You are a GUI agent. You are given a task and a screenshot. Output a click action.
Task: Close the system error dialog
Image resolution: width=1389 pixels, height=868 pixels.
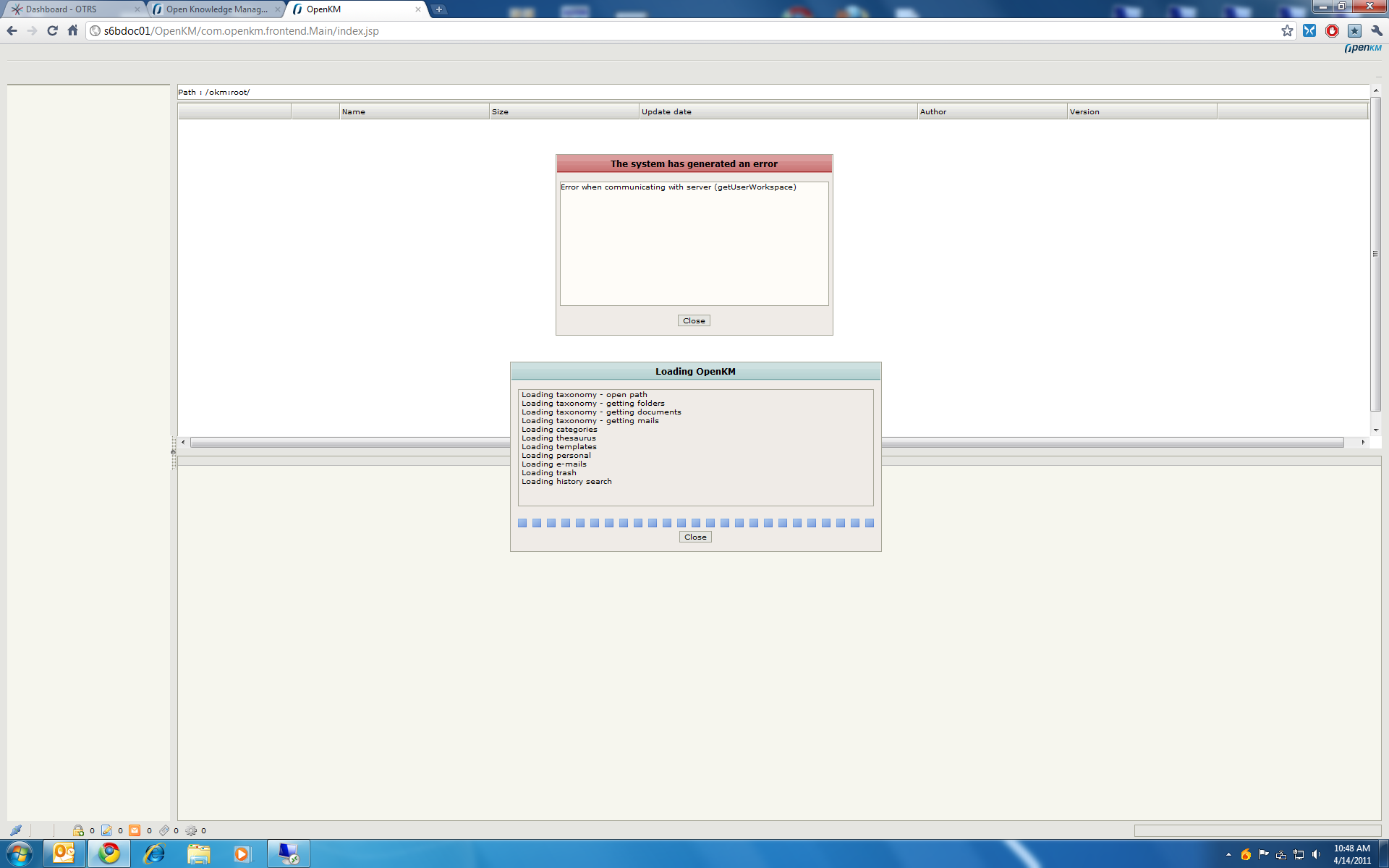(x=694, y=320)
